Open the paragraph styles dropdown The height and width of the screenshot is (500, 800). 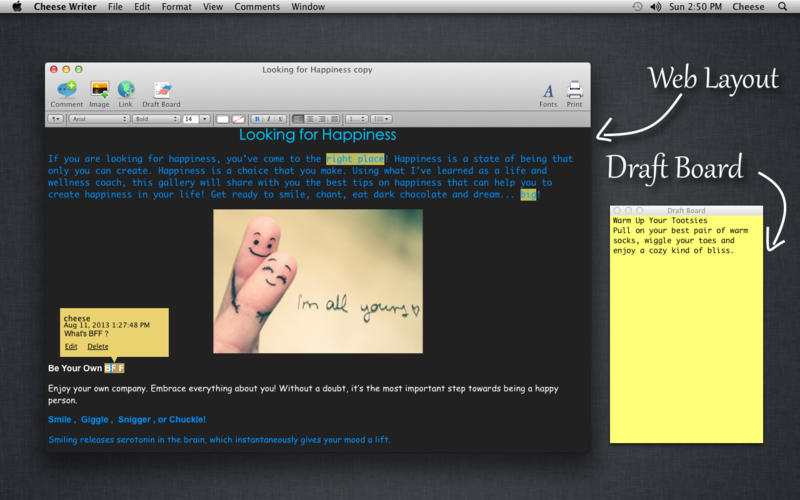click(x=56, y=119)
